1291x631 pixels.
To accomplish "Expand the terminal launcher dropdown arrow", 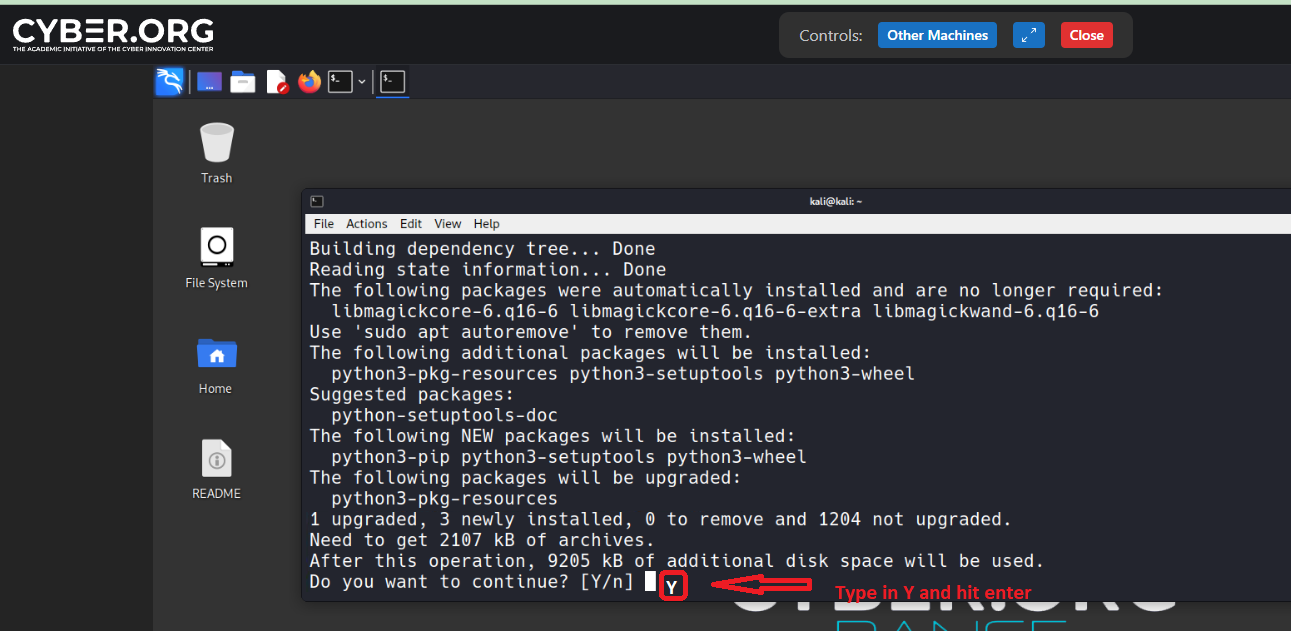I will 362,82.
